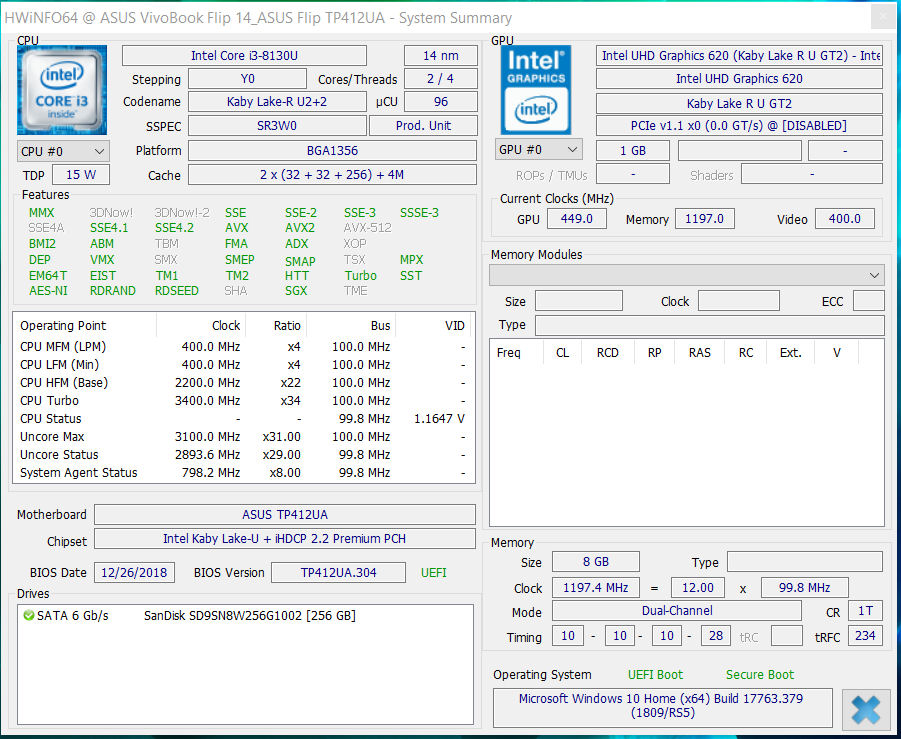
Task: Click the green check icon beside SATA 6 Gb/s
Action: pos(28,615)
